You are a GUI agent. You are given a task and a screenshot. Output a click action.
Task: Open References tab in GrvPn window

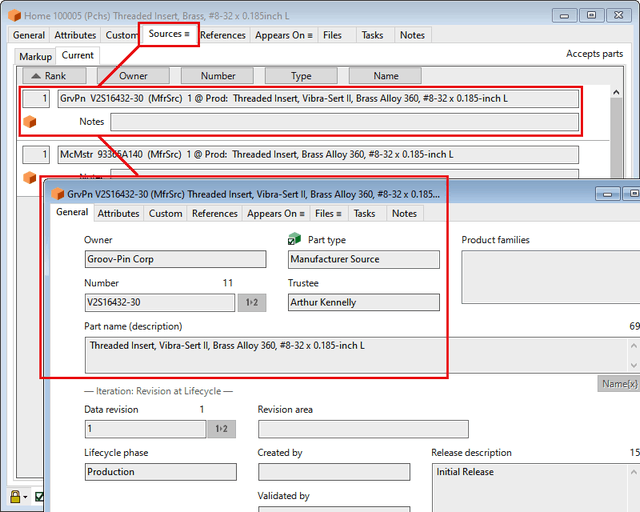[x=215, y=214]
